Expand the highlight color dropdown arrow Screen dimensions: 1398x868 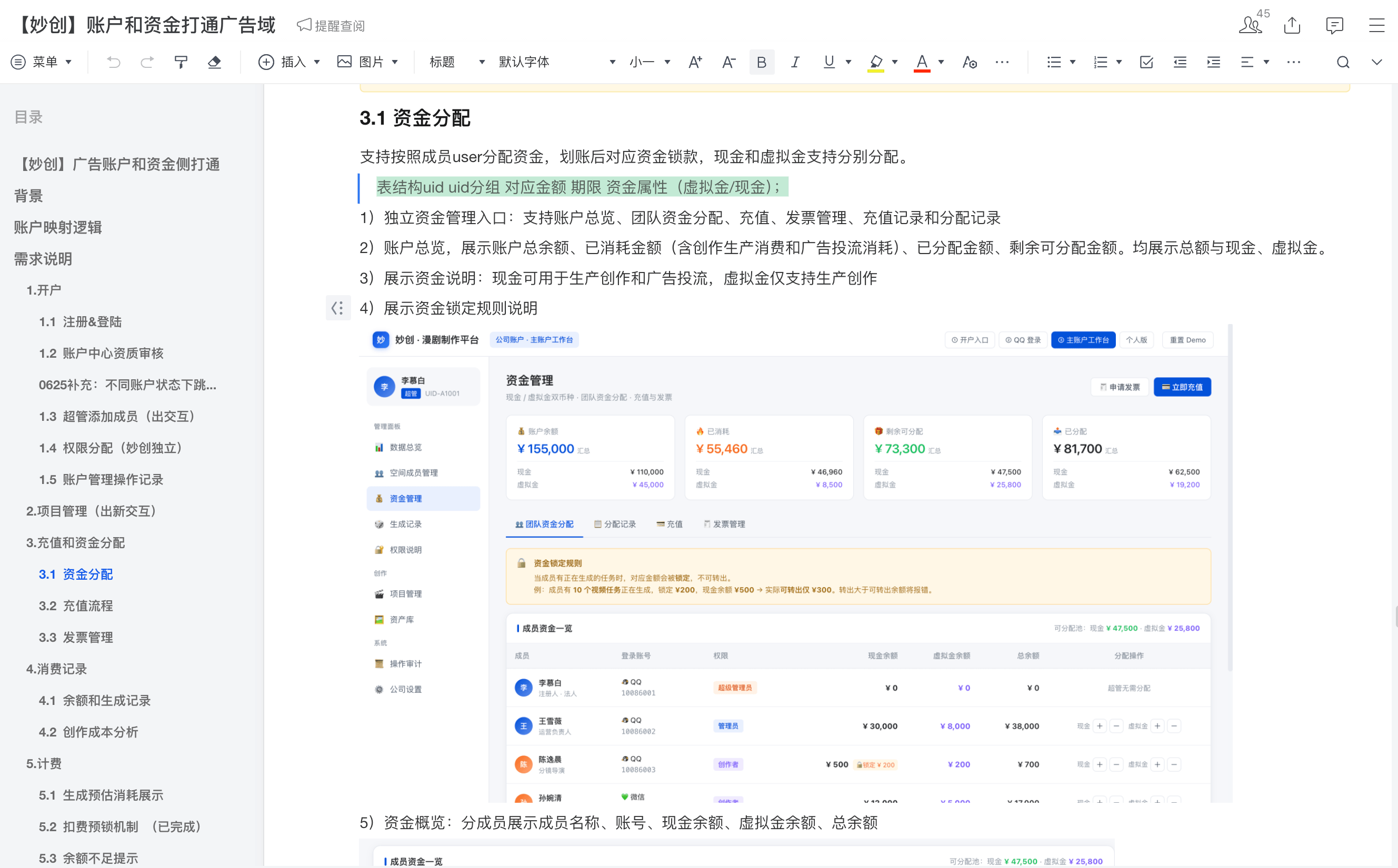point(895,62)
